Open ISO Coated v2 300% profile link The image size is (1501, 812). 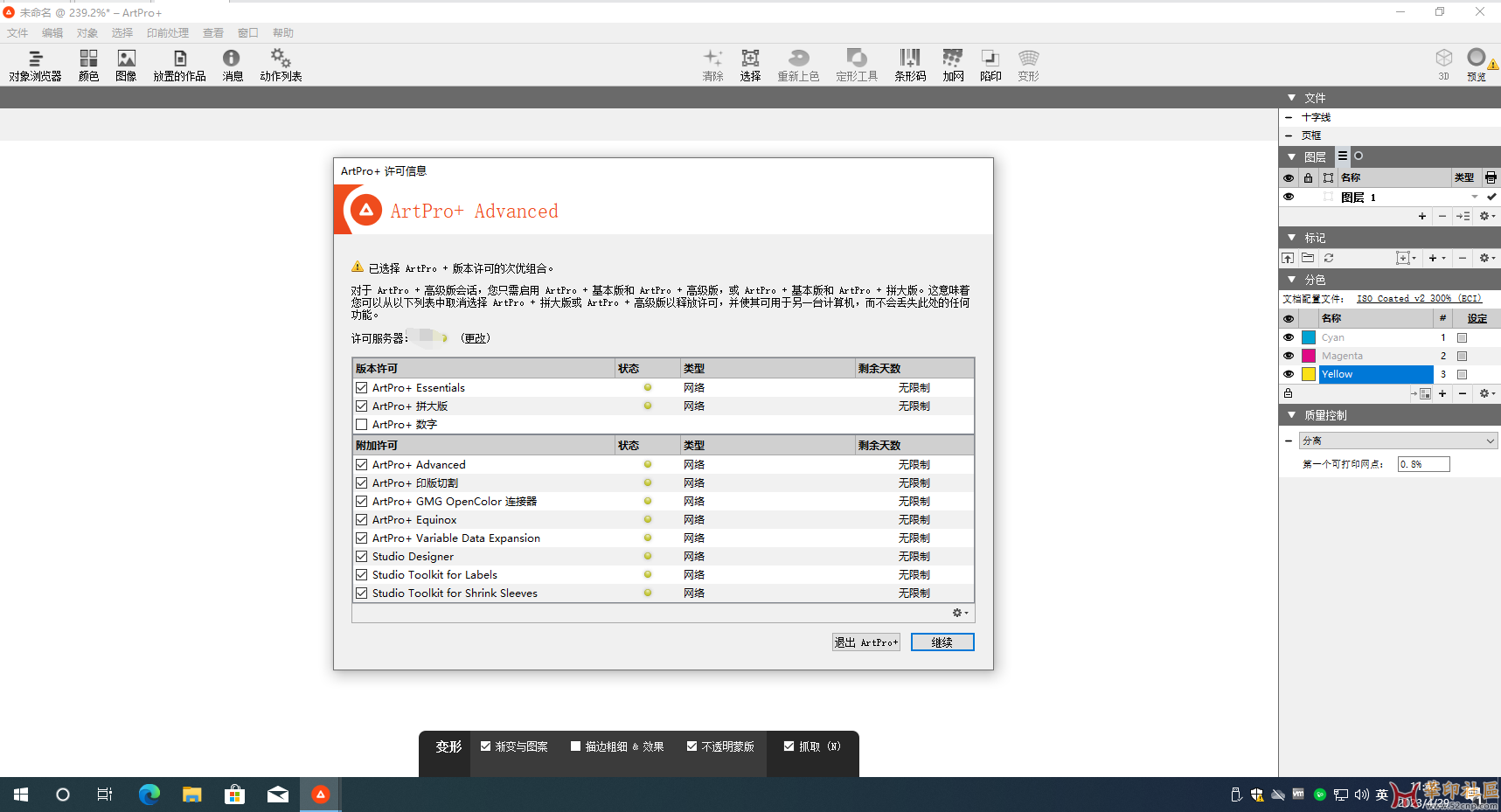(1419, 299)
